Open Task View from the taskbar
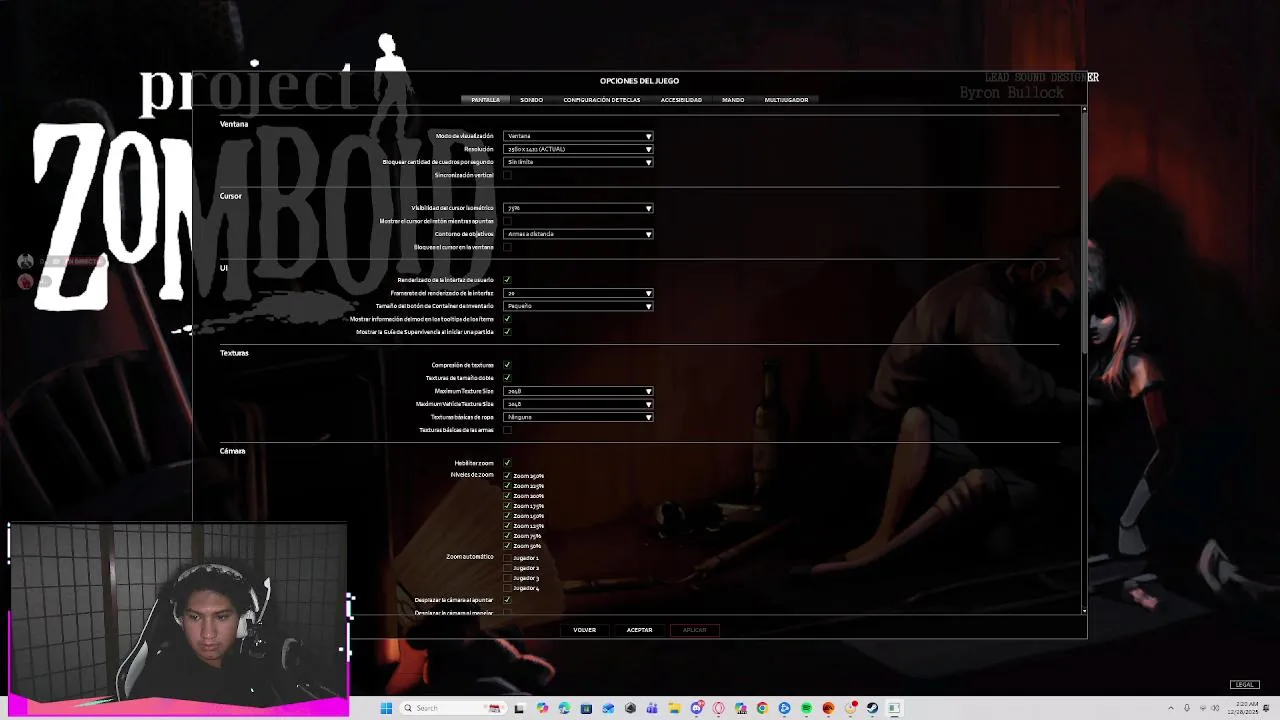This screenshot has height=720, width=1280. 519,708
